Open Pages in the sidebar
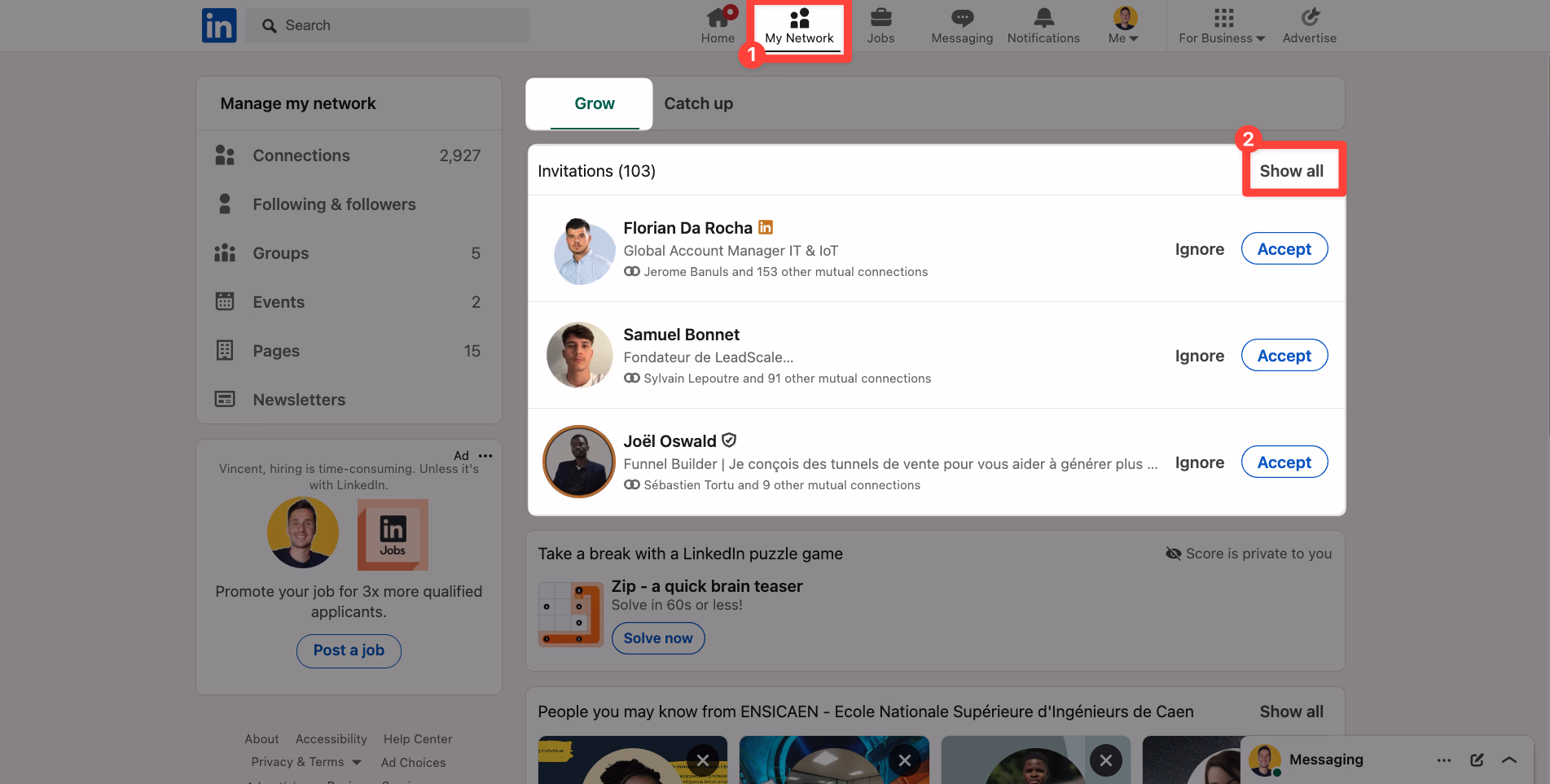 (349, 351)
